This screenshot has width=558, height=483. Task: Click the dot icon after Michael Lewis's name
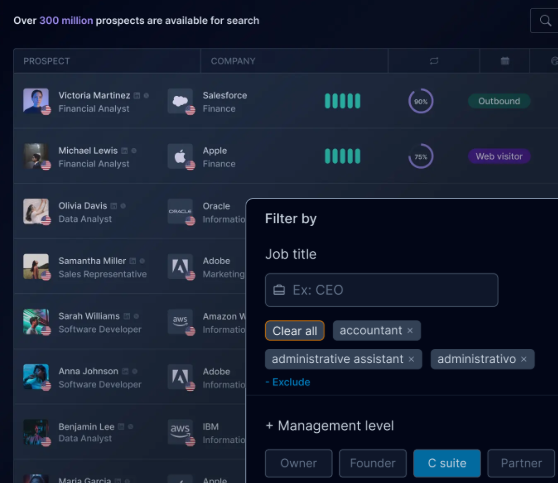coord(134,151)
